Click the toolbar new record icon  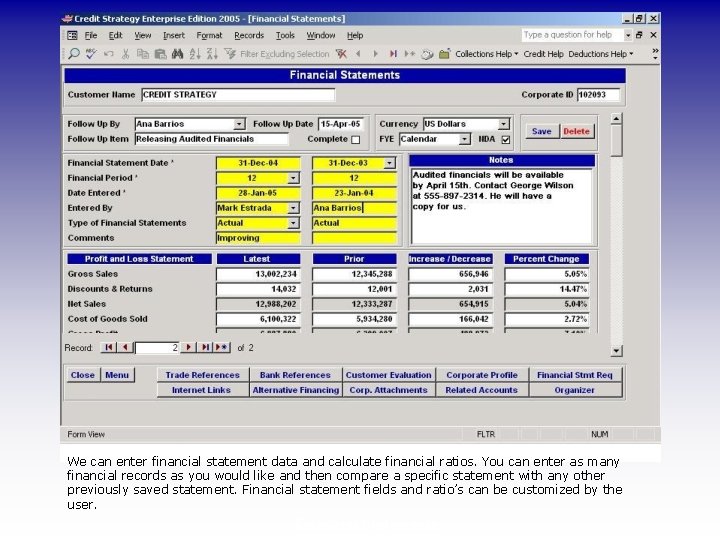pos(410,54)
